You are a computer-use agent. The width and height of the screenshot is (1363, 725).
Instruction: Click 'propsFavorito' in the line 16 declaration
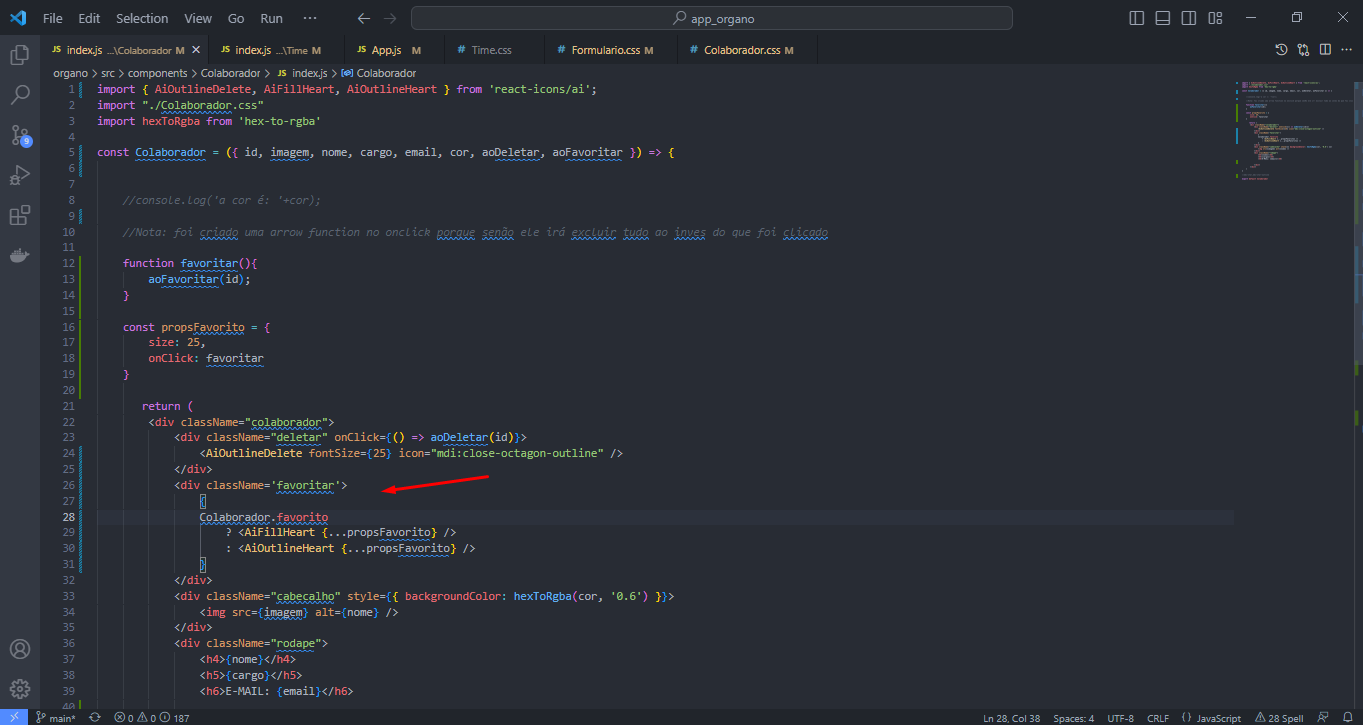(x=203, y=327)
